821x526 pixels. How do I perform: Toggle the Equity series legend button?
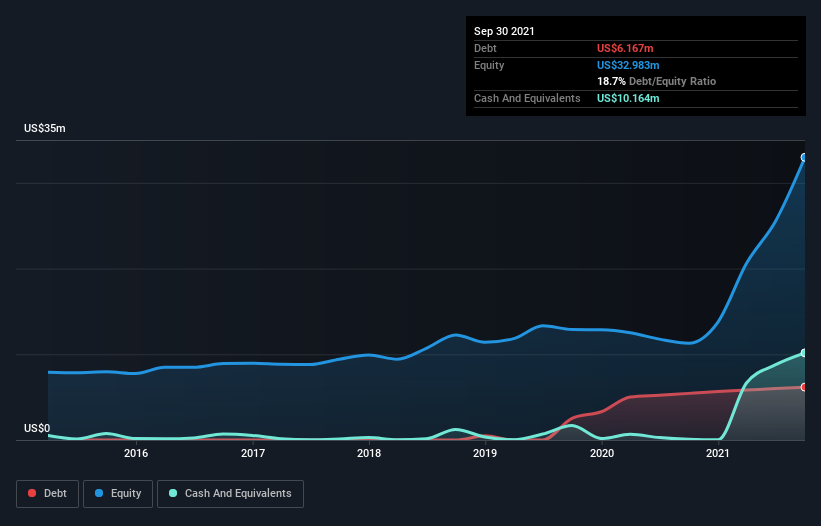click(118, 494)
